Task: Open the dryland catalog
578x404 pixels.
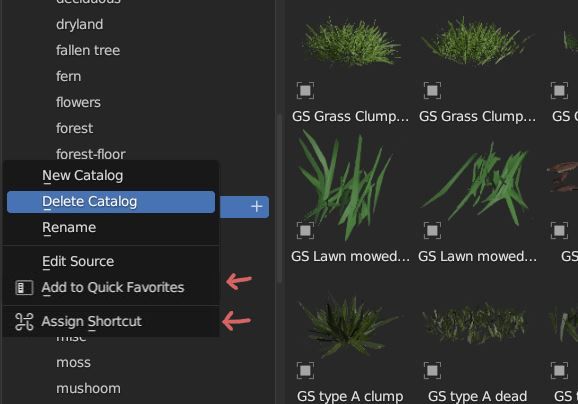Action: (80, 24)
